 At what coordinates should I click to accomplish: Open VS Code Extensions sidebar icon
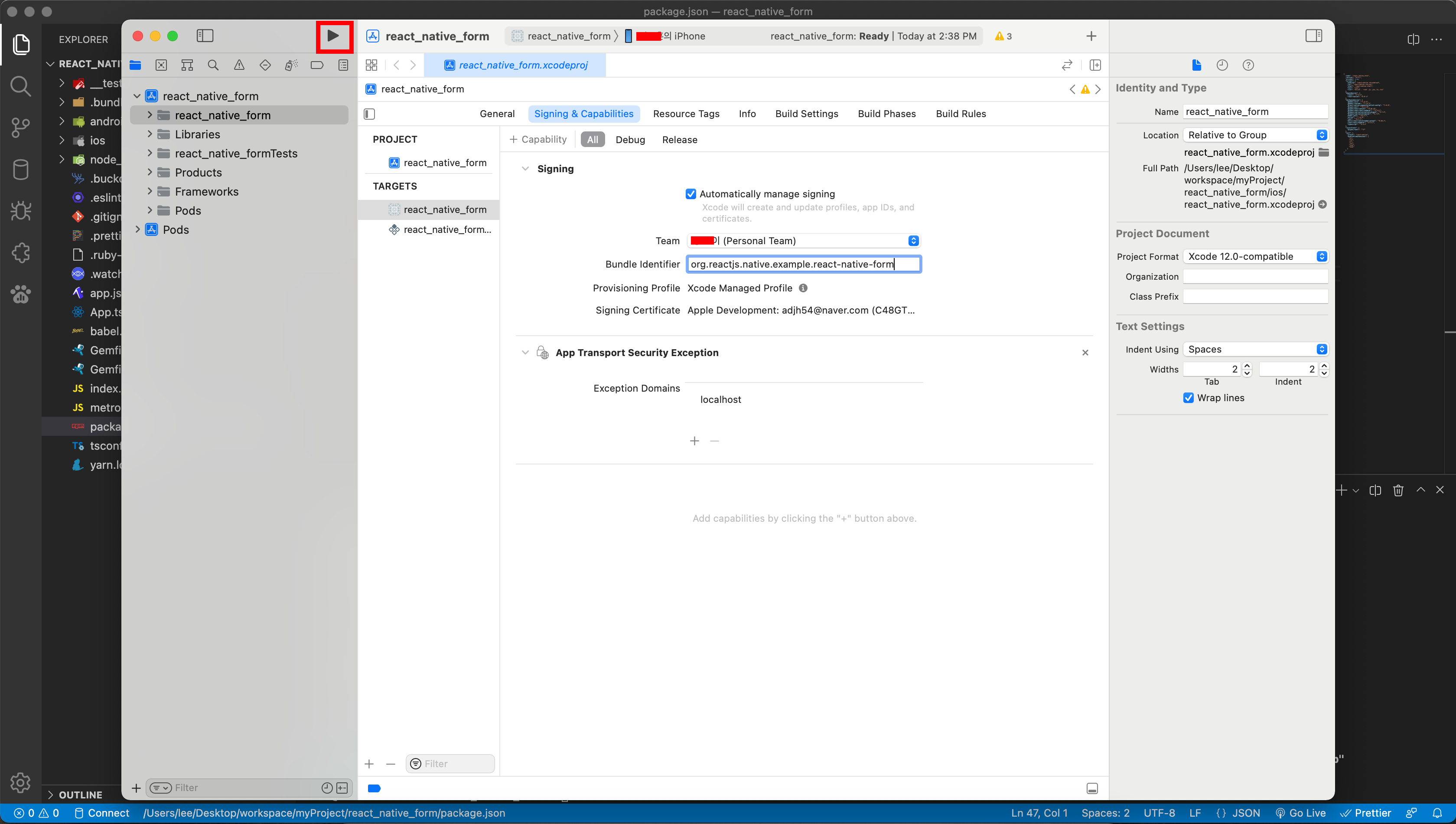(x=21, y=252)
